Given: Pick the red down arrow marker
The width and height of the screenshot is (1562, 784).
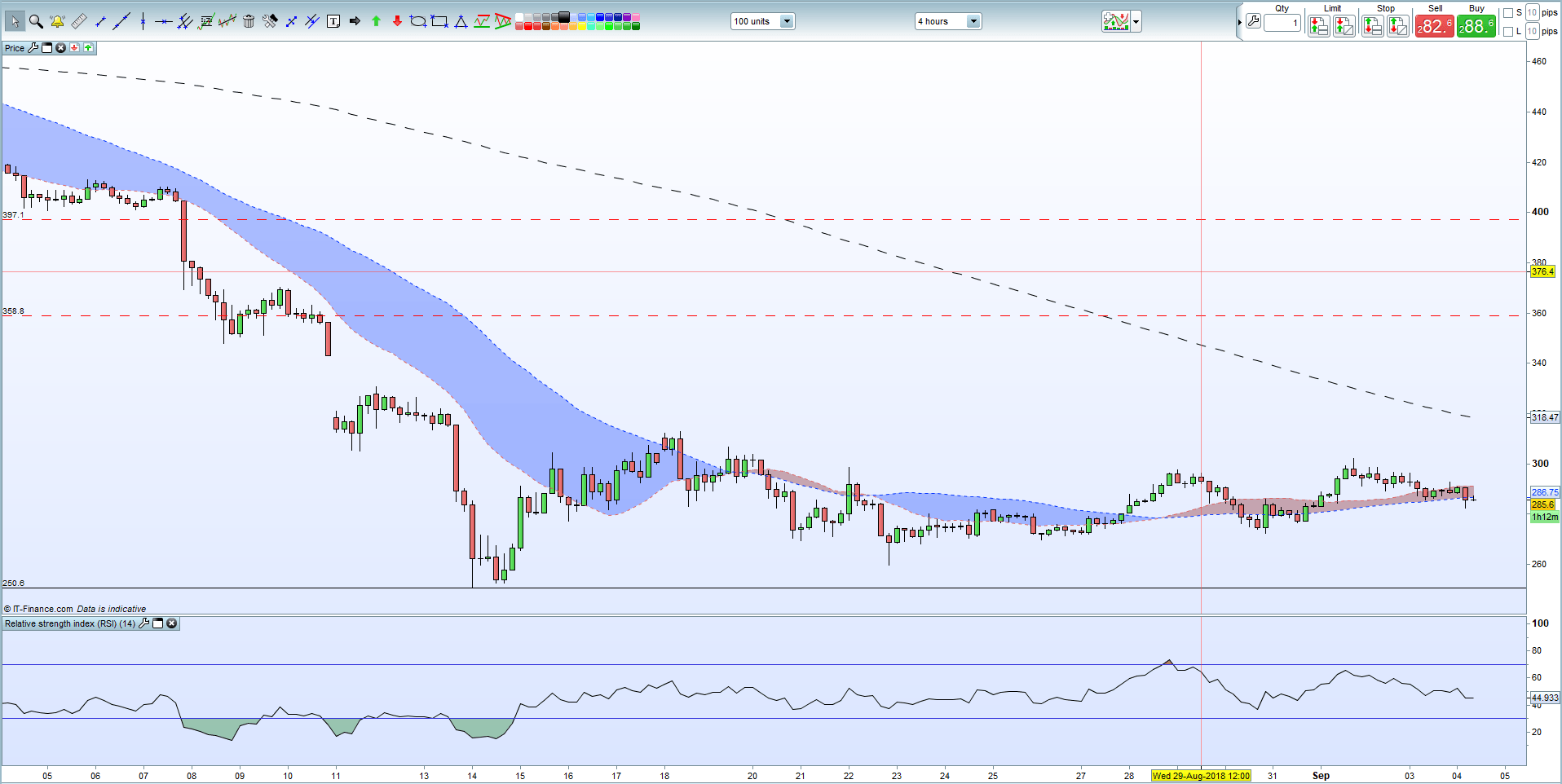Looking at the screenshot, I should [x=397, y=21].
